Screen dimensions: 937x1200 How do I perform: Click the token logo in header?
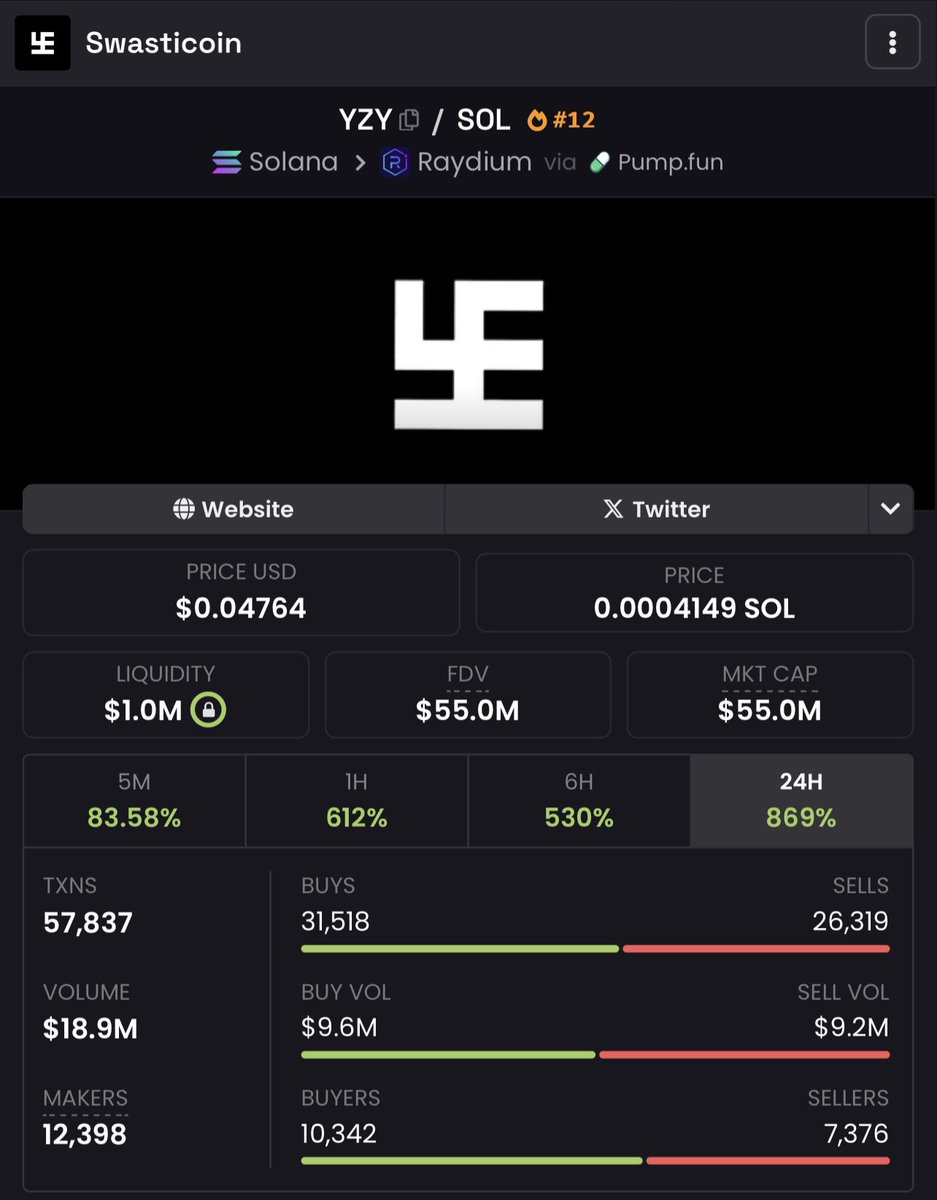(42, 43)
